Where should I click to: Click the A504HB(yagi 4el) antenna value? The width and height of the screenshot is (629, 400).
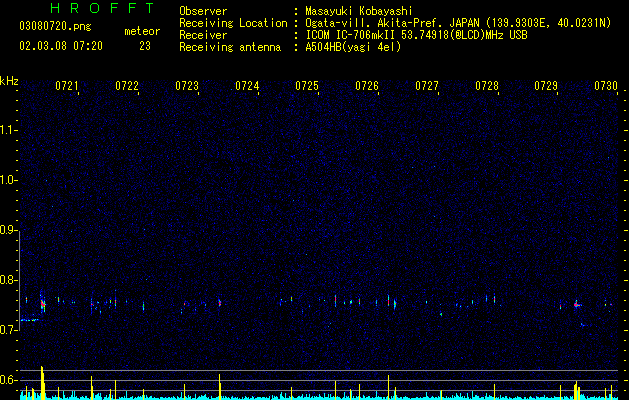(x=353, y=47)
